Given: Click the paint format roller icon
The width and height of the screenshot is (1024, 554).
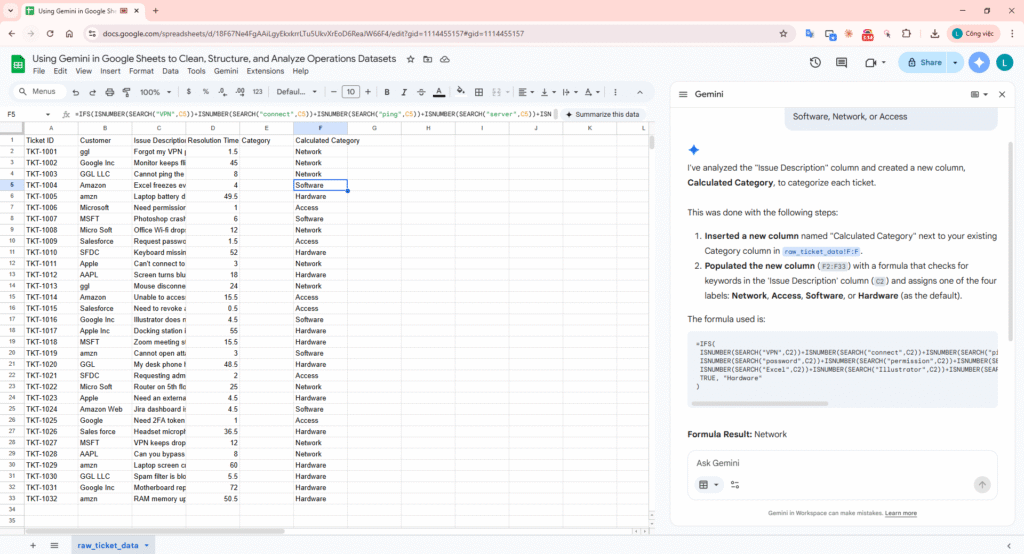Looking at the screenshot, I should point(125,92).
